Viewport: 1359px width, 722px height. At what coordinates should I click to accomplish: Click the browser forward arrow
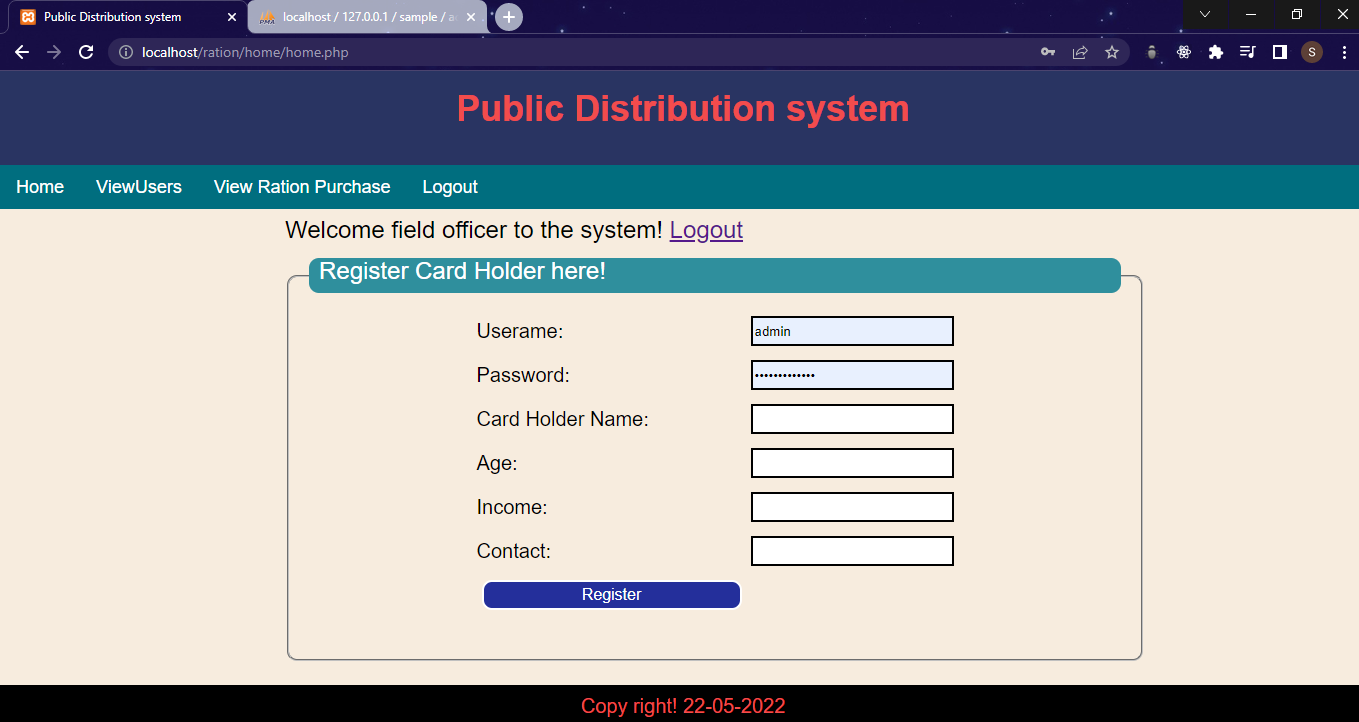[54, 52]
